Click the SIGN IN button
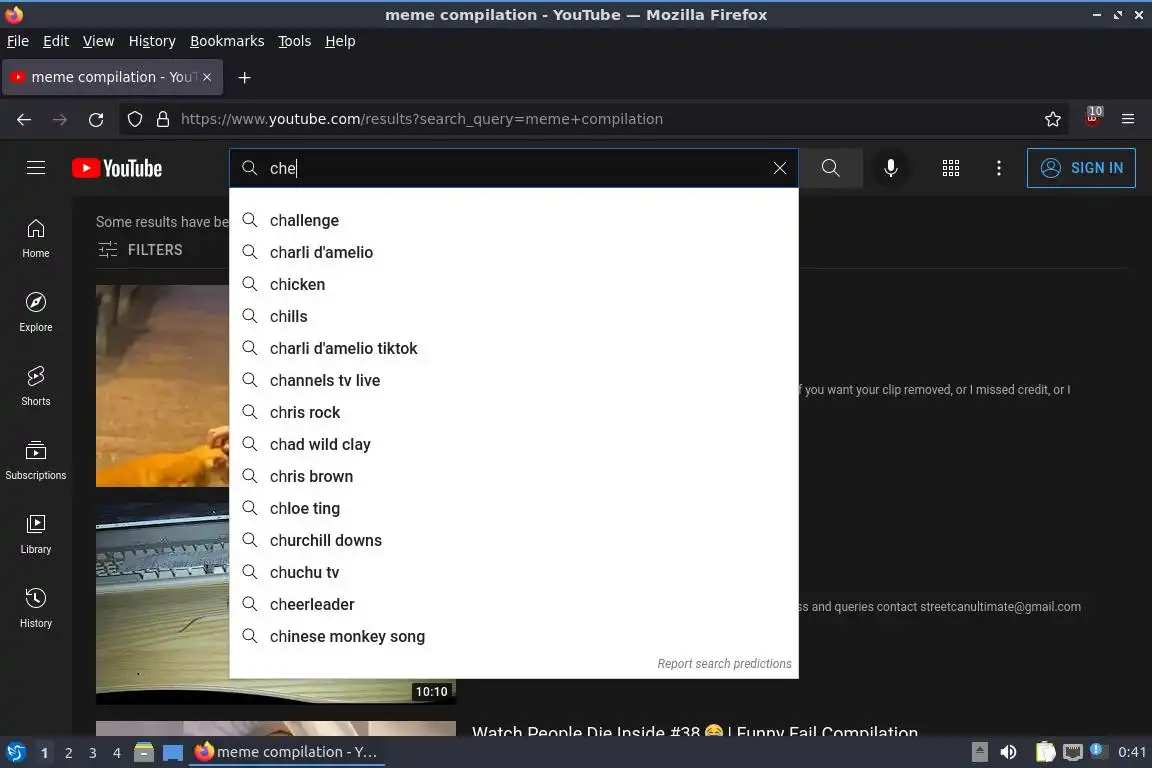The width and height of the screenshot is (1152, 768). pos(1081,168)
